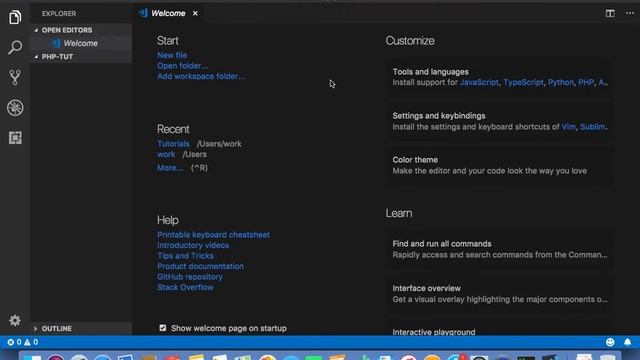640x360 pixels.
Task: Open Printable keyboard cheatsheet link
Action: coord(213,235)
